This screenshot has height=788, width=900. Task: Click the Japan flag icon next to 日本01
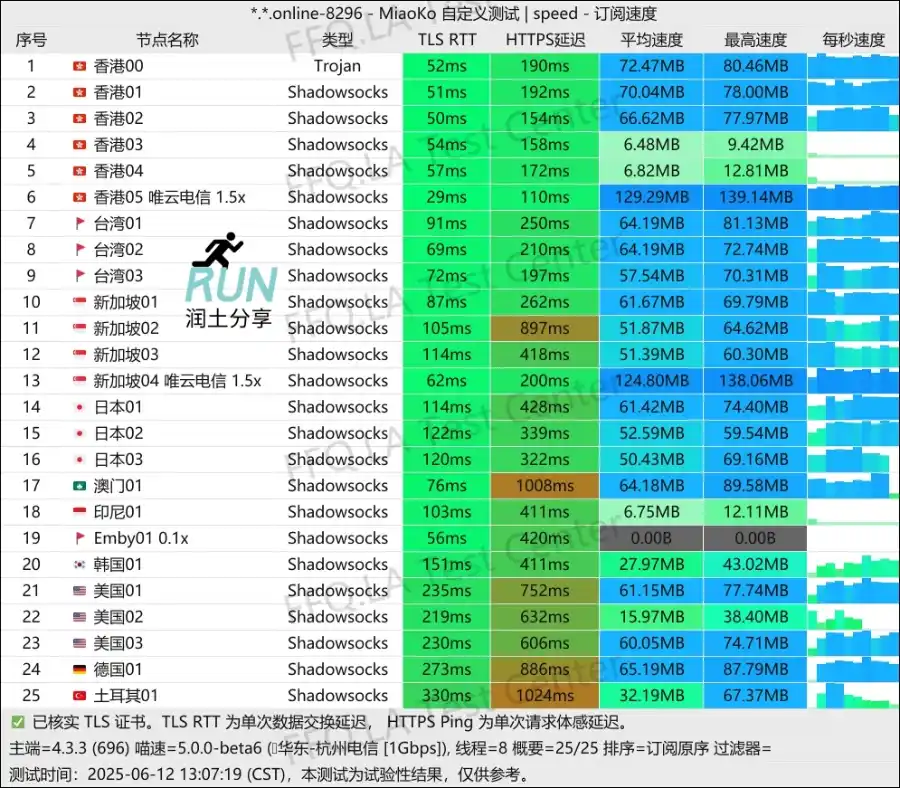pyautogui.click(x=80, y=406)
